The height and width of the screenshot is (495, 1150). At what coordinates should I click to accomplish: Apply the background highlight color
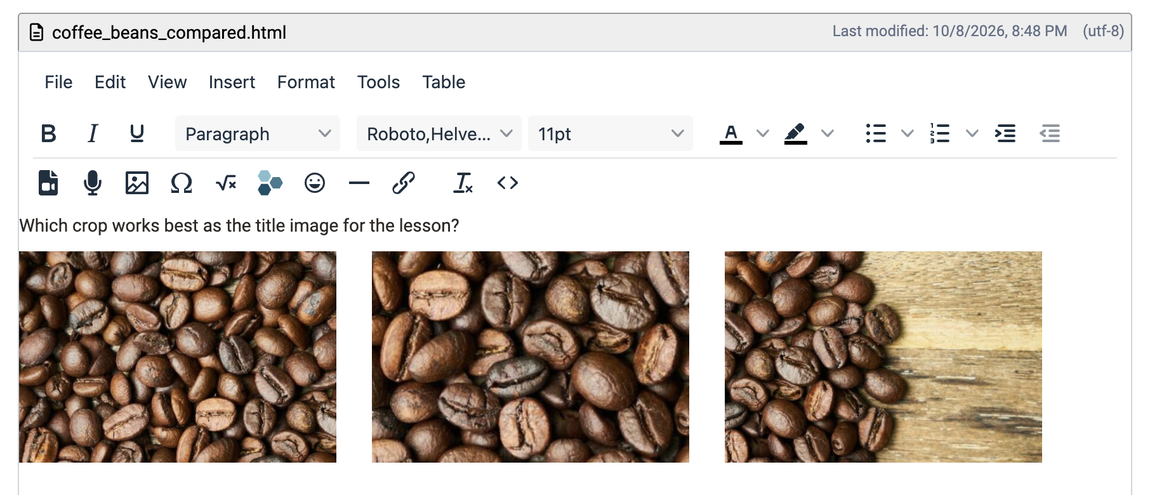[795, 133]
